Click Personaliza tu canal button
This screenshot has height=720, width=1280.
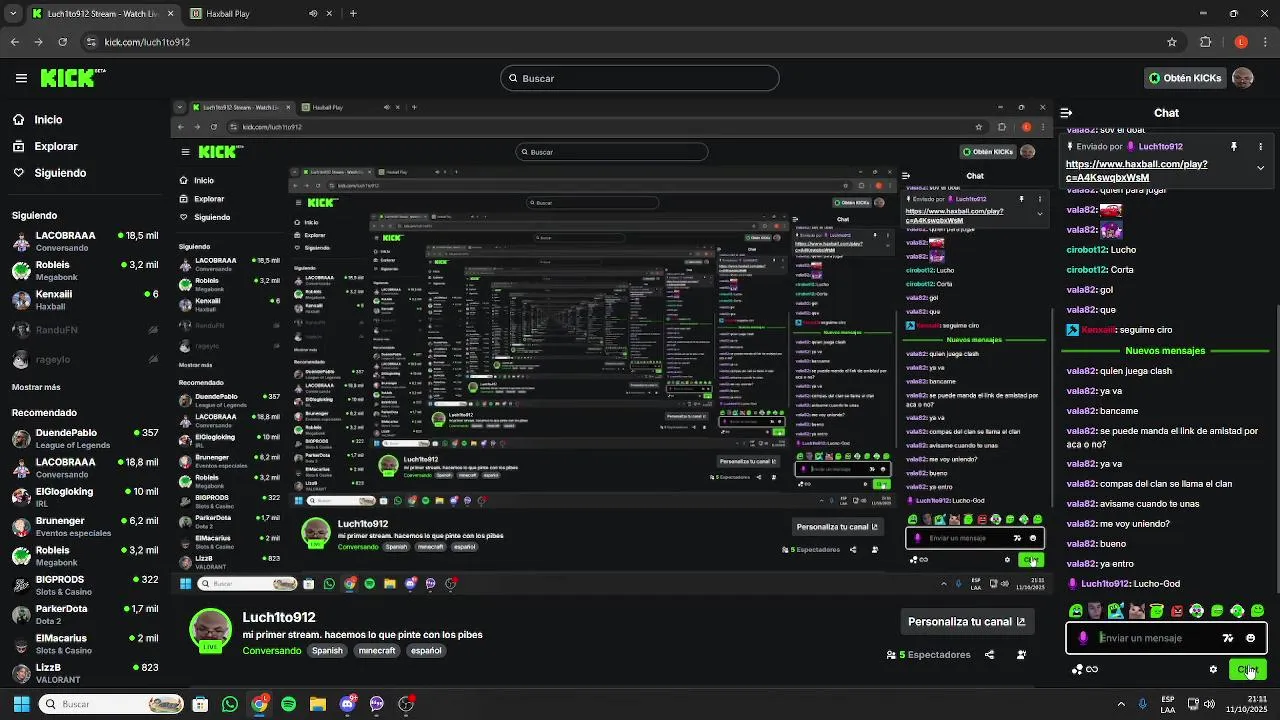966,622
